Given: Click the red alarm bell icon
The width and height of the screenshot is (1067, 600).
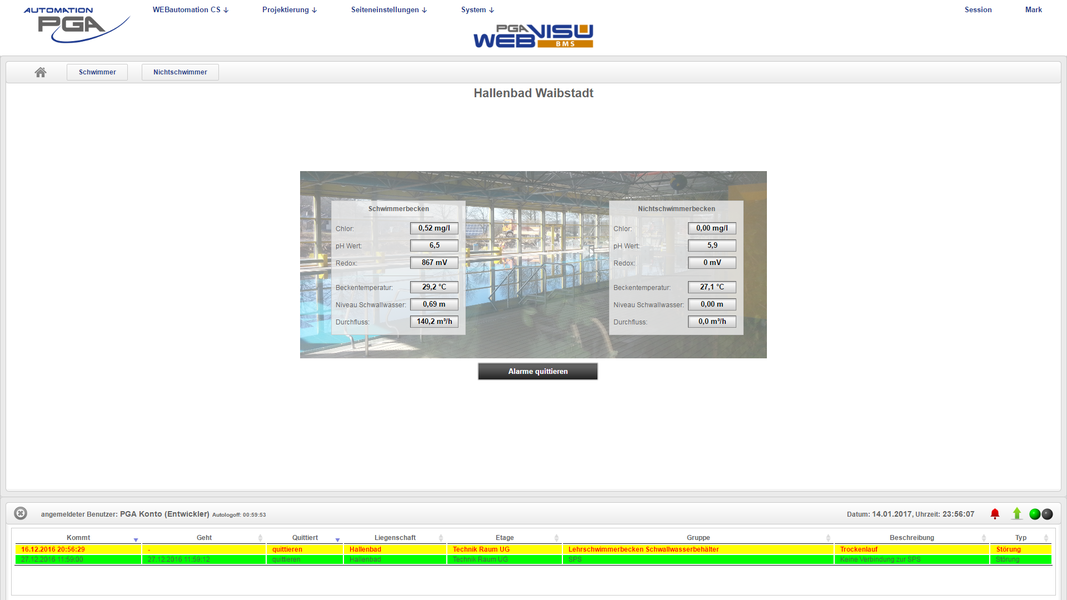Looking at the screenshot, I should [995, 514].
